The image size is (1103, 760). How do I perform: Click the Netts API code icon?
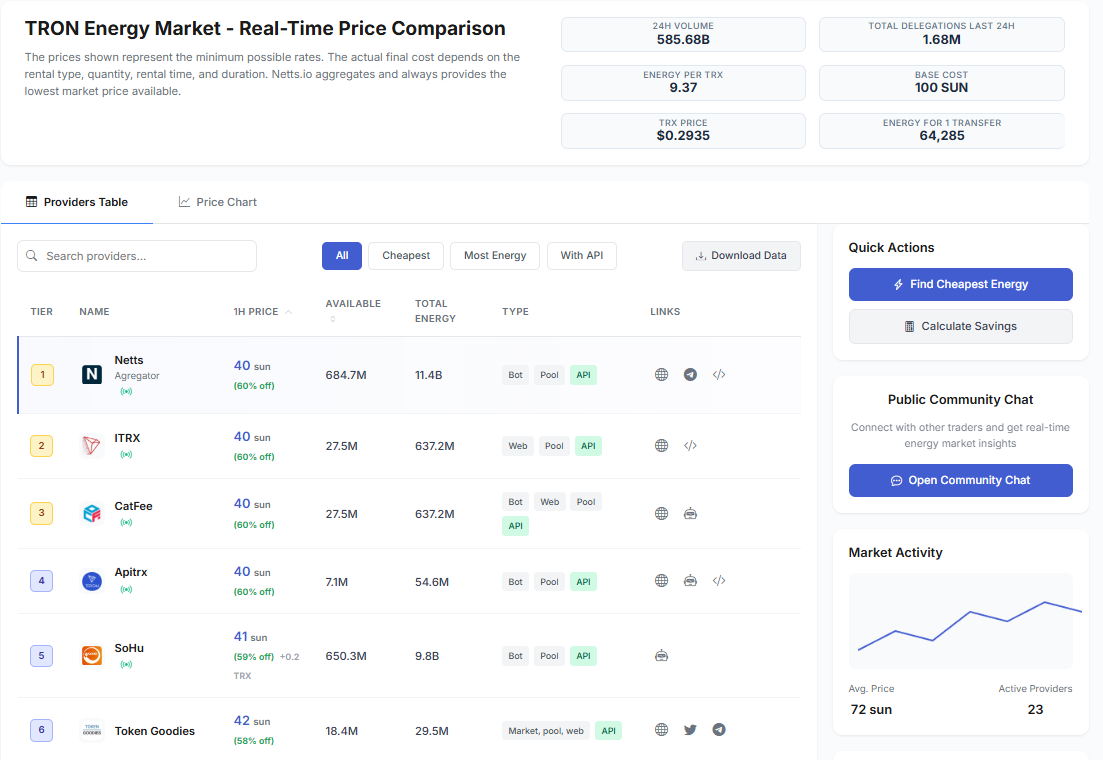719,375
